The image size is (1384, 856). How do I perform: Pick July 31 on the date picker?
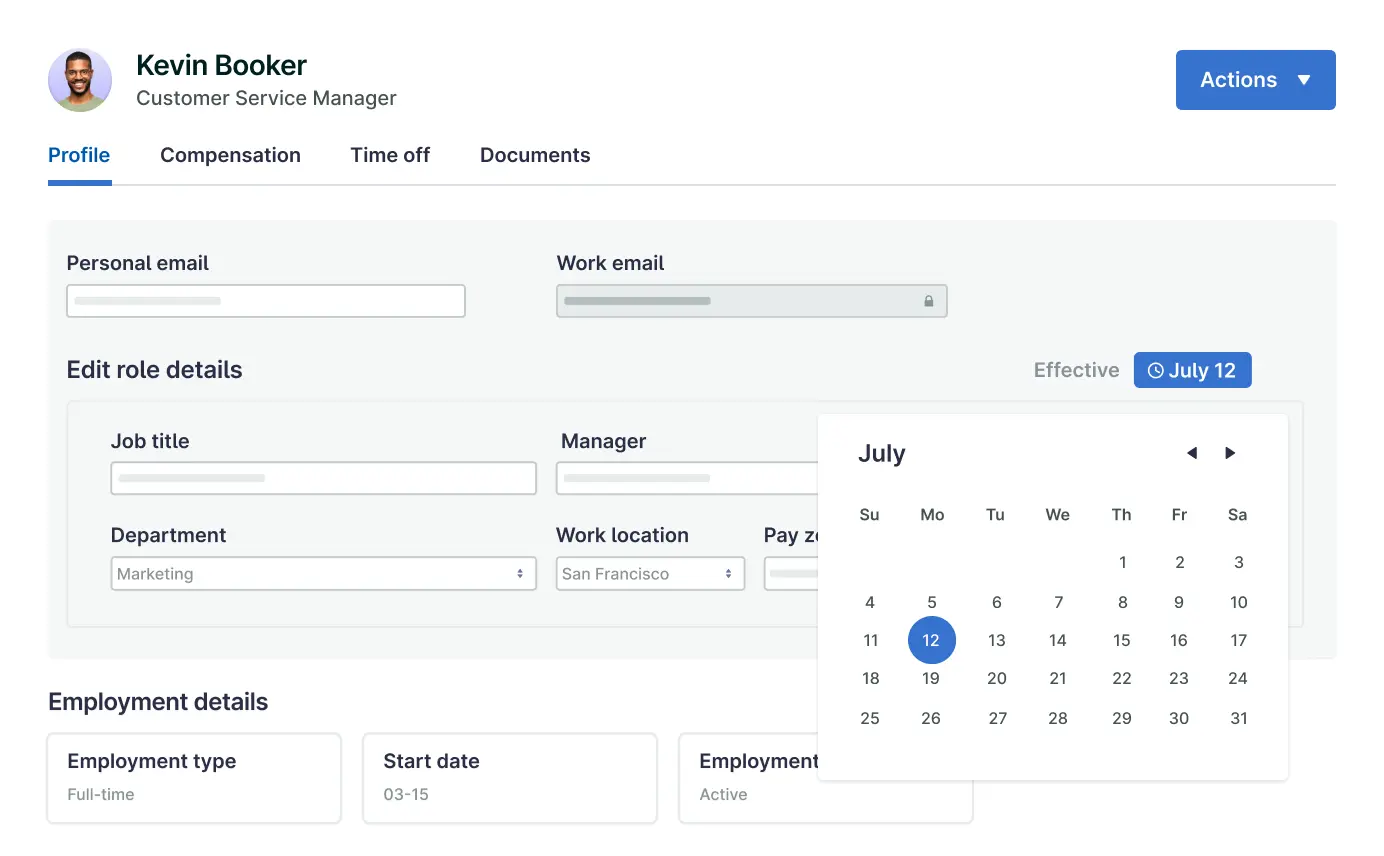click(1238, 718)
